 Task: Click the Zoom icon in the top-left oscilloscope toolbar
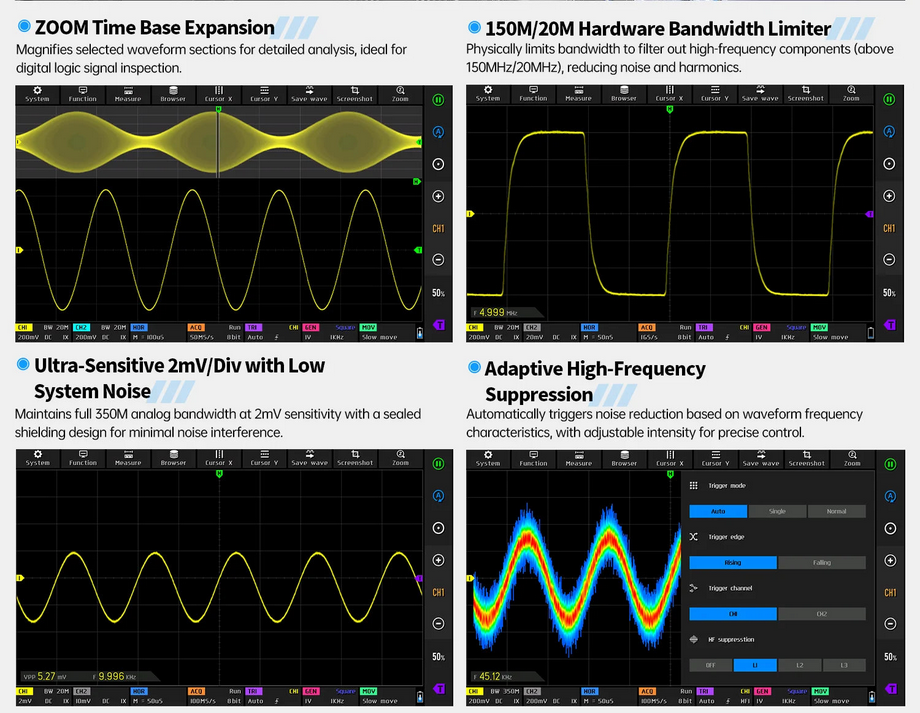coord(400,94)
